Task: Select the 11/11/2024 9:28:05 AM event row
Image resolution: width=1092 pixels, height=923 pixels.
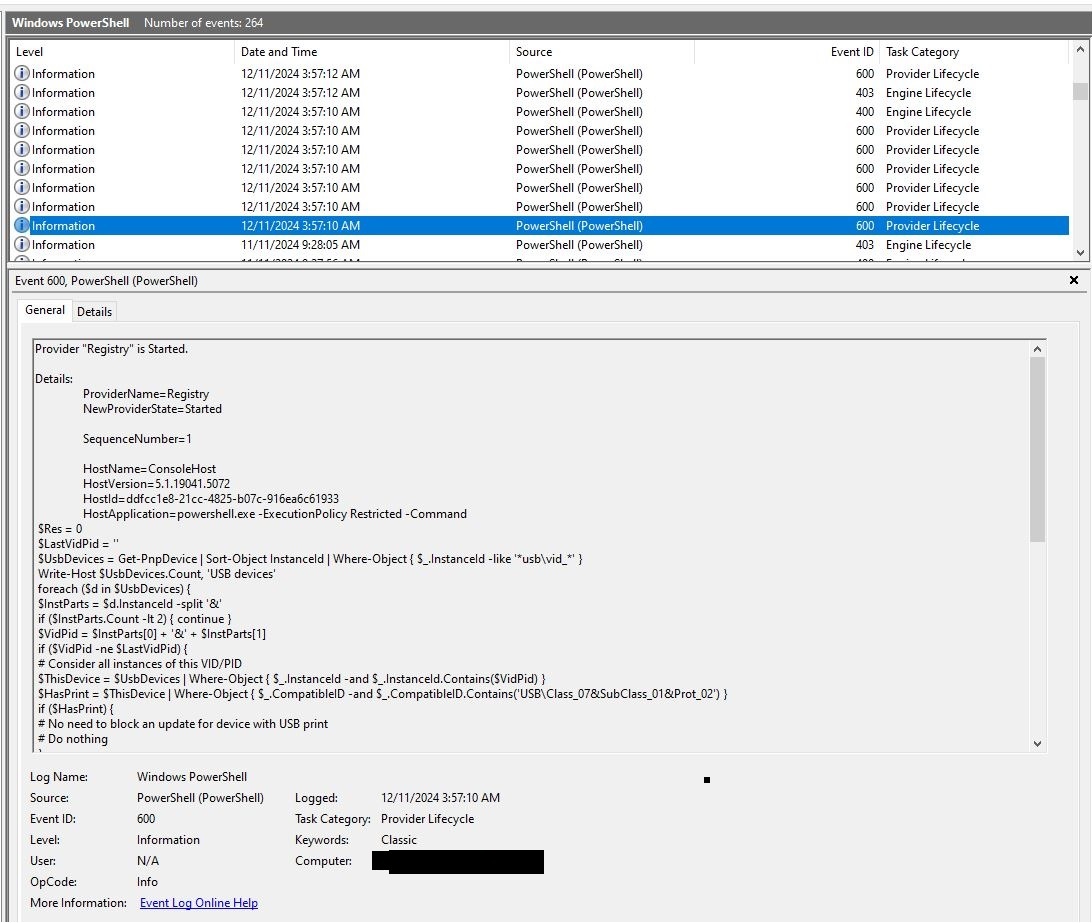Action: tap(540, 245)
